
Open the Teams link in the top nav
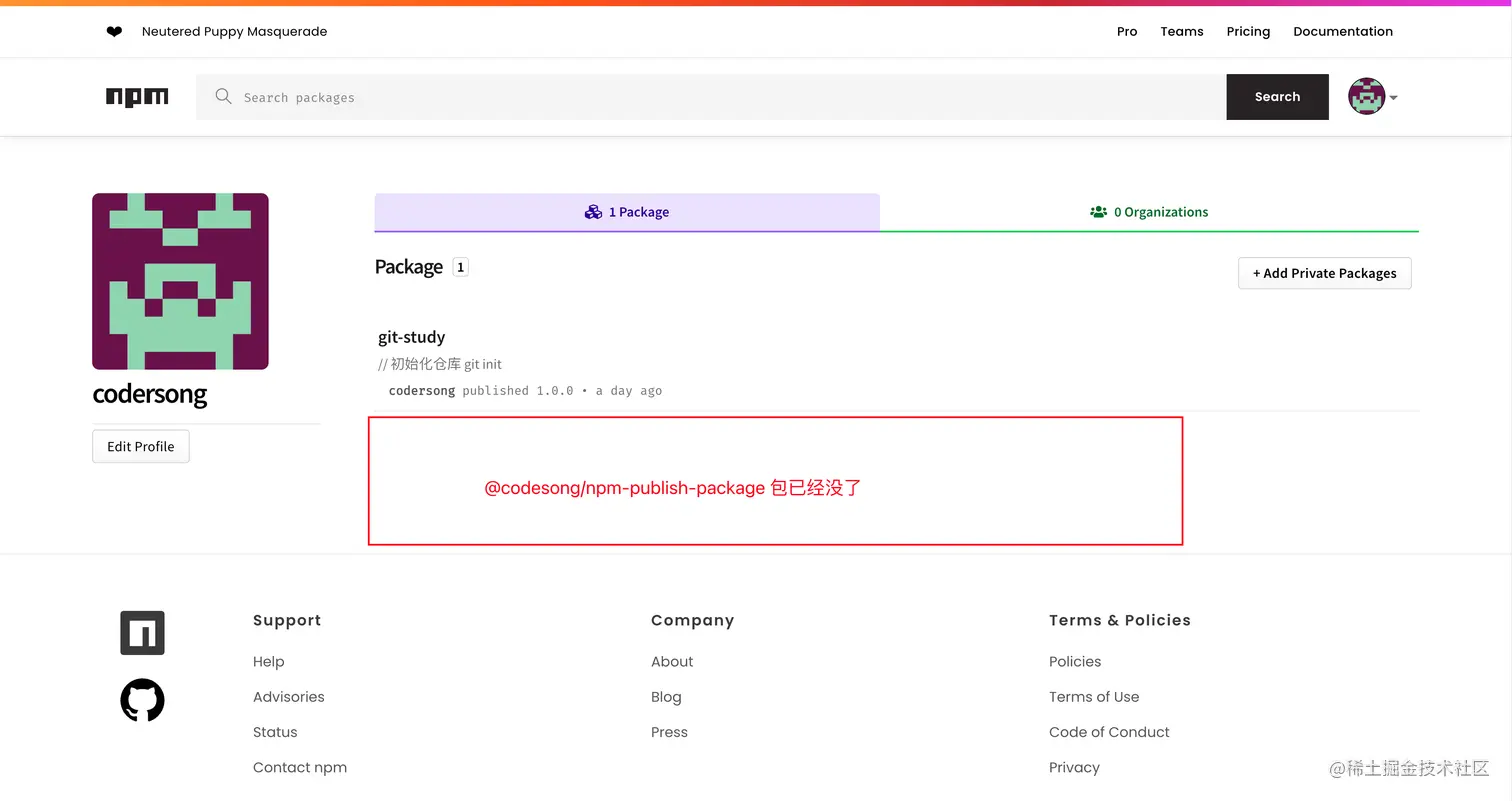point(1182,32)
